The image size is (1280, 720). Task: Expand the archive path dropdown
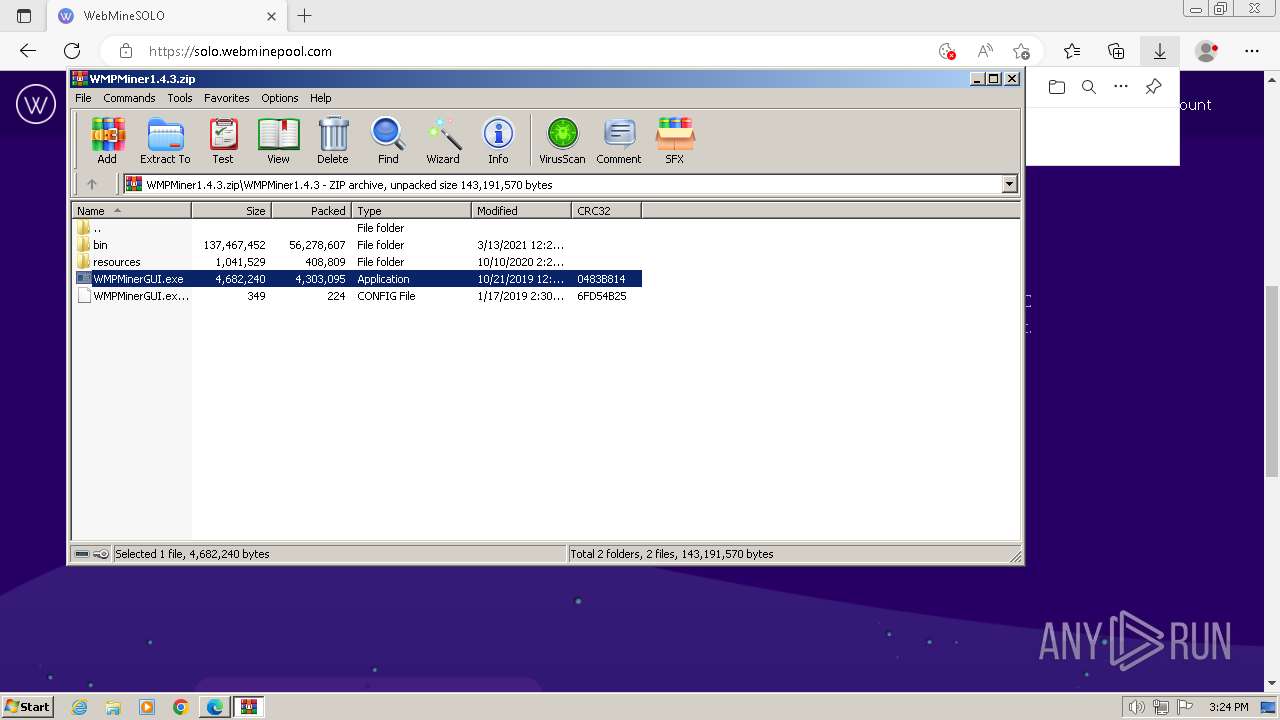[x=1009, y=184]
